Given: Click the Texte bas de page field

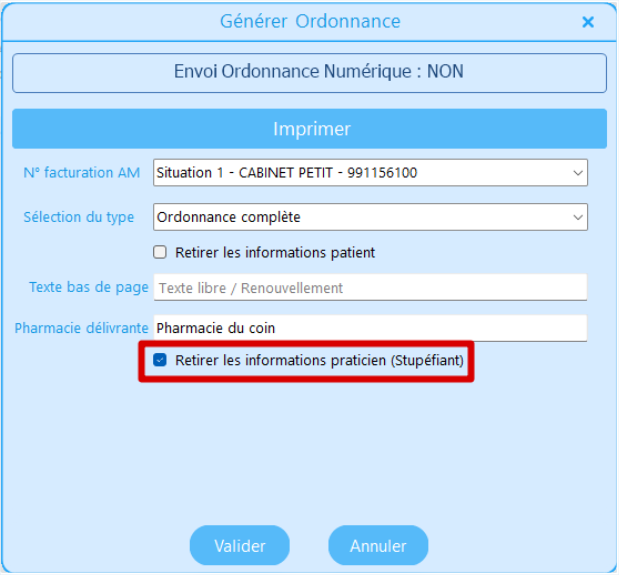Looking at the screenshot, I should 370,287.
